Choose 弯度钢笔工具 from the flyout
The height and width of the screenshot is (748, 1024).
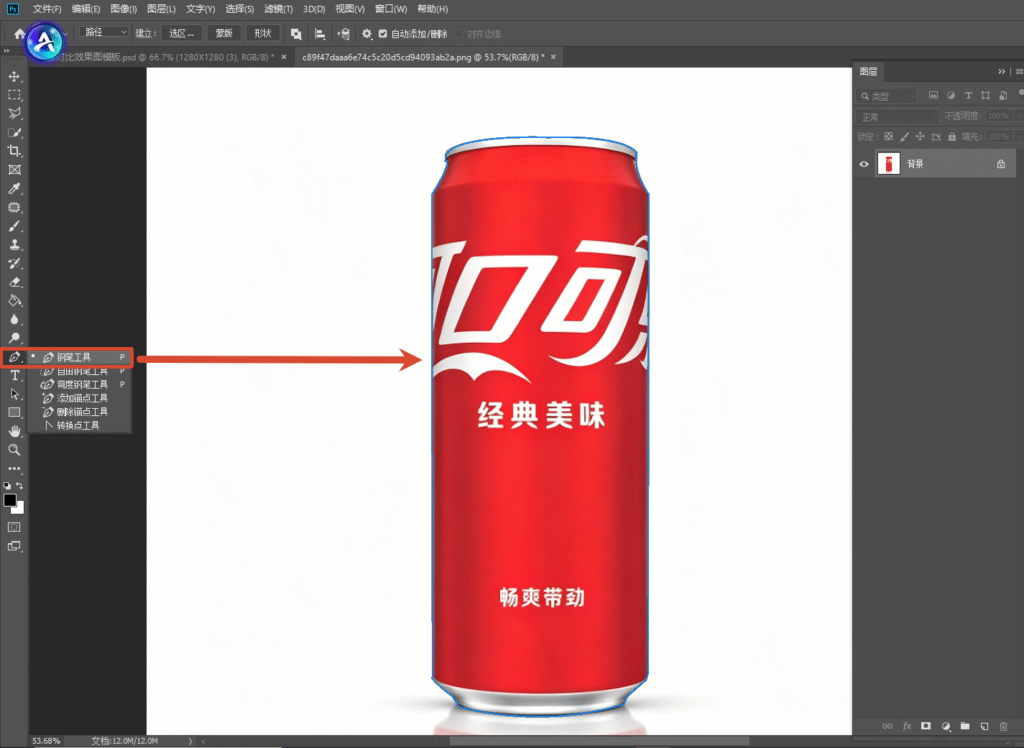(x=80, y=384)
